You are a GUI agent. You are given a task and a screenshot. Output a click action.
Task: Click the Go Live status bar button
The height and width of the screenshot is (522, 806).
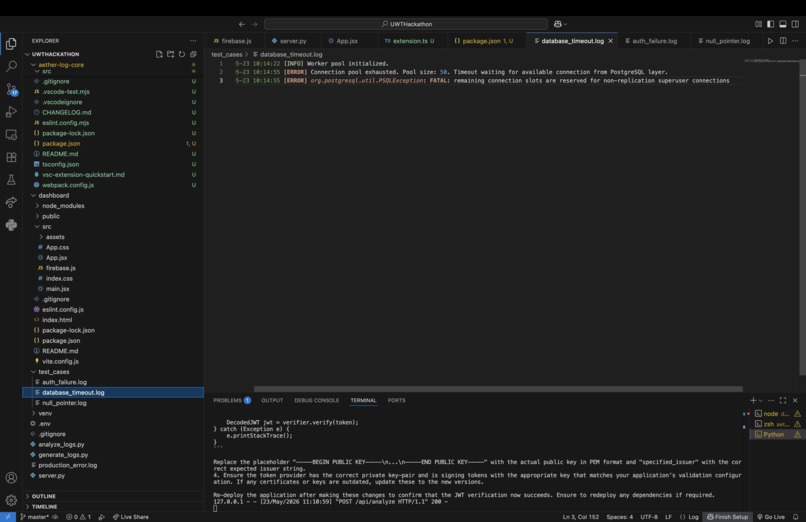[x=771, y=517]
